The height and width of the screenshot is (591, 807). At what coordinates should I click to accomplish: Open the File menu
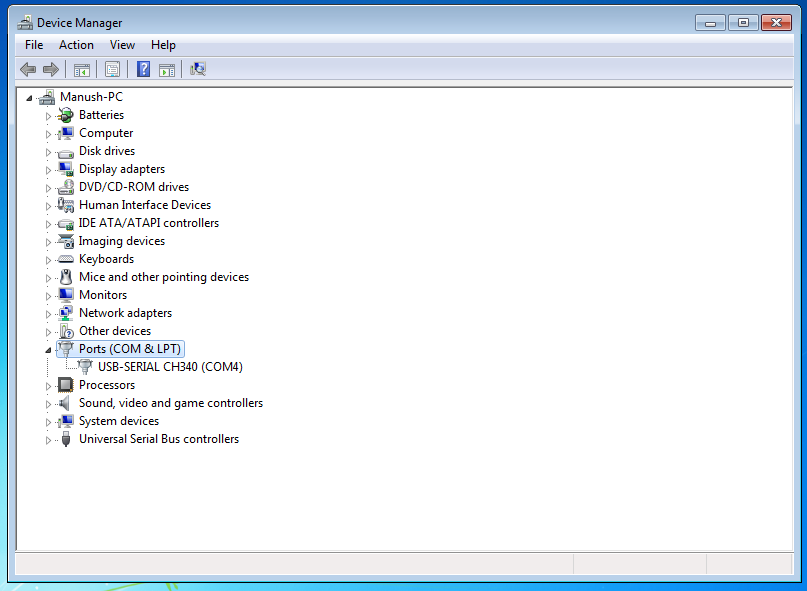(33, 45)
